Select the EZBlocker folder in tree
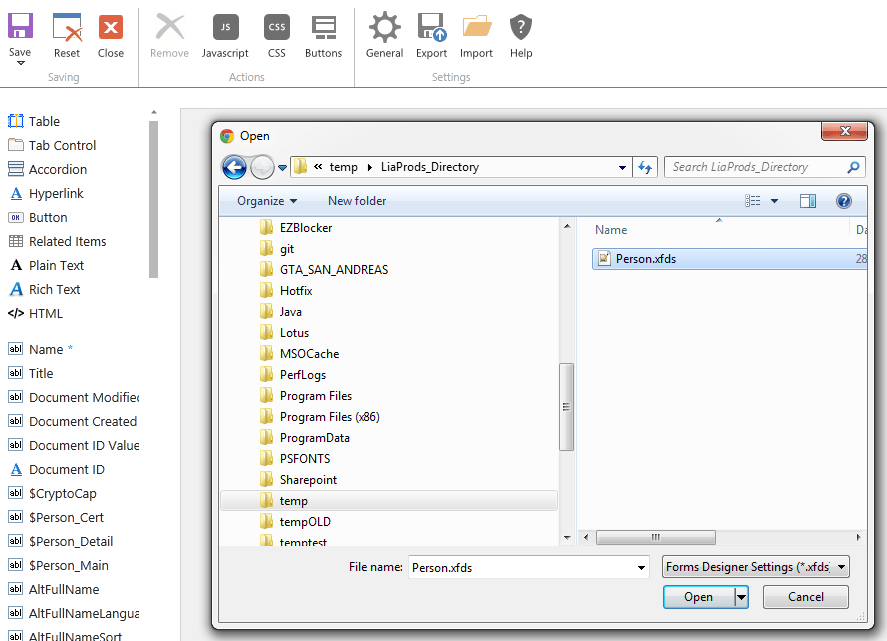 (x=296, y=228)
